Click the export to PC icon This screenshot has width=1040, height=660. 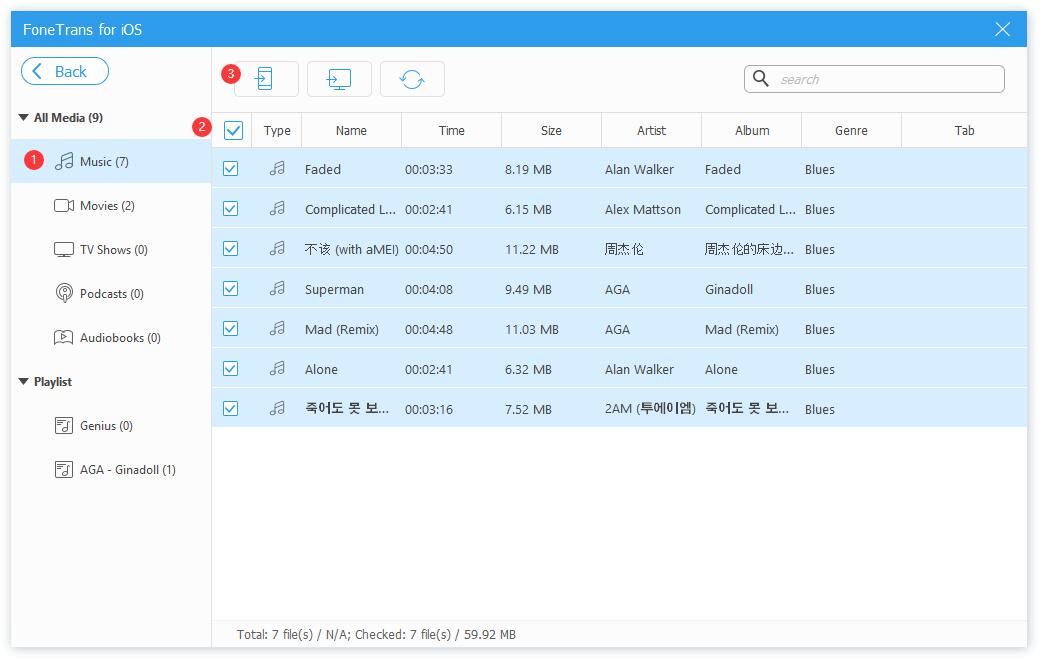339,79
